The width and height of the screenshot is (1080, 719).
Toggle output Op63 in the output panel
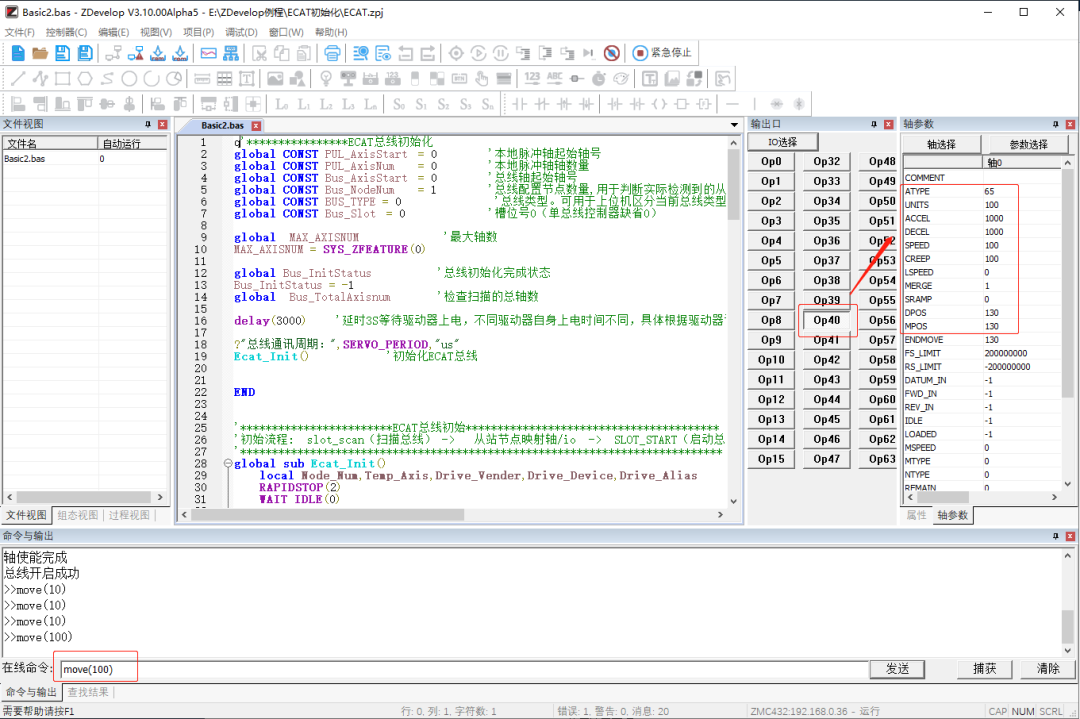[x=882, y=458]
